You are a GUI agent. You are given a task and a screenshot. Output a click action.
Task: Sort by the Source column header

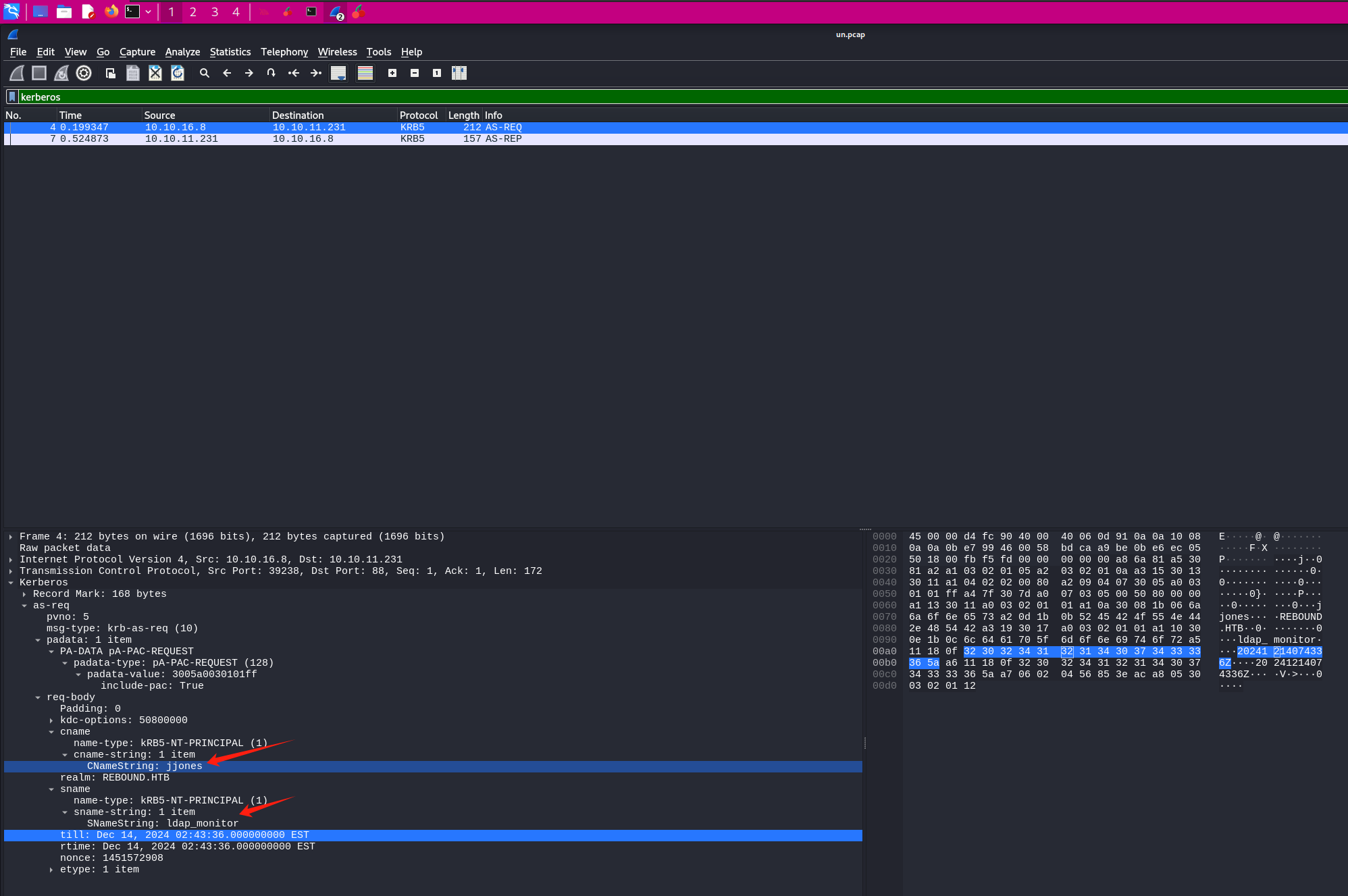click(x=205, y=115)
